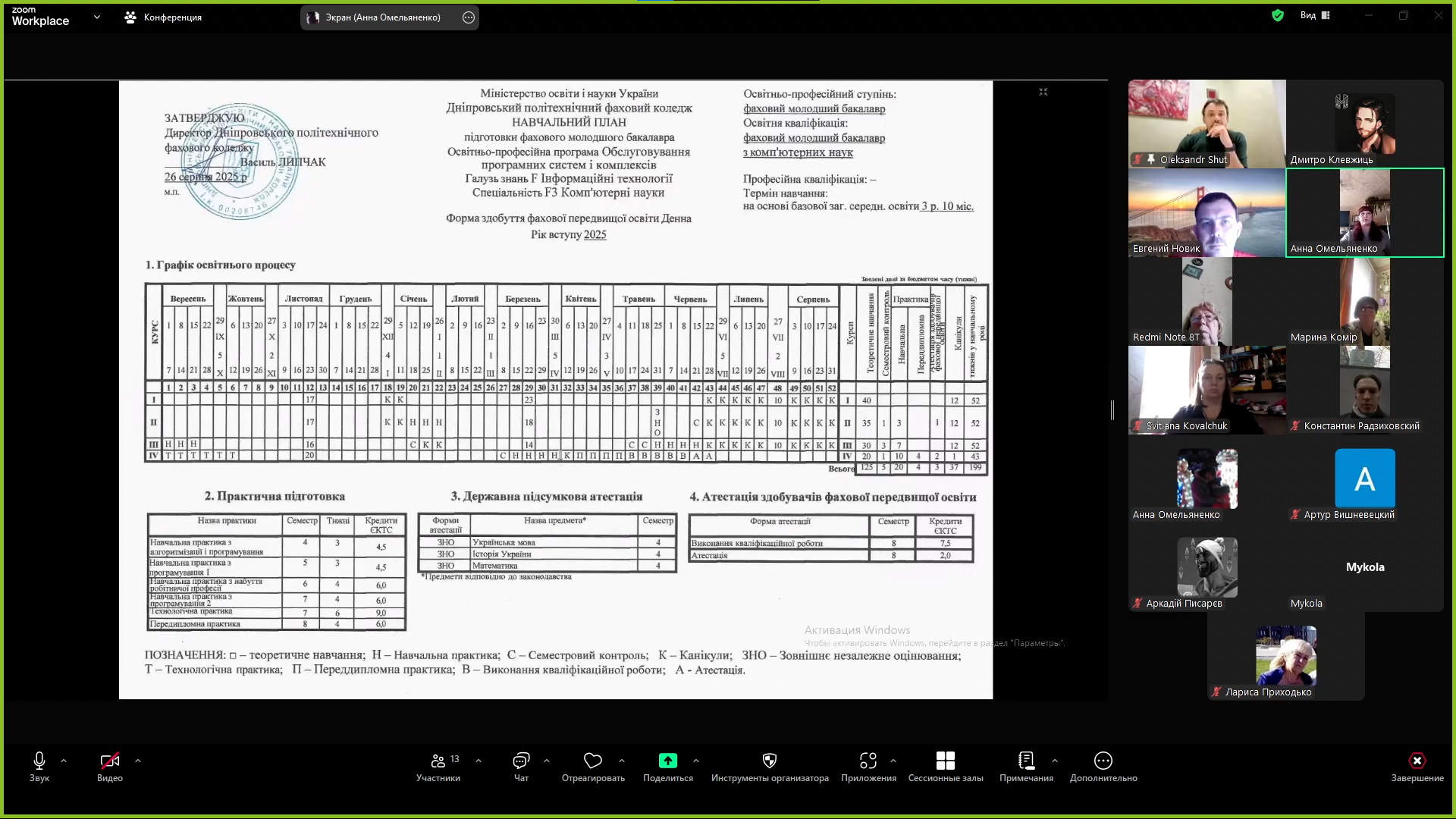The image size is (1456, 819).
Task: Open the View layout menu
Action: [x=1315, y=15]
